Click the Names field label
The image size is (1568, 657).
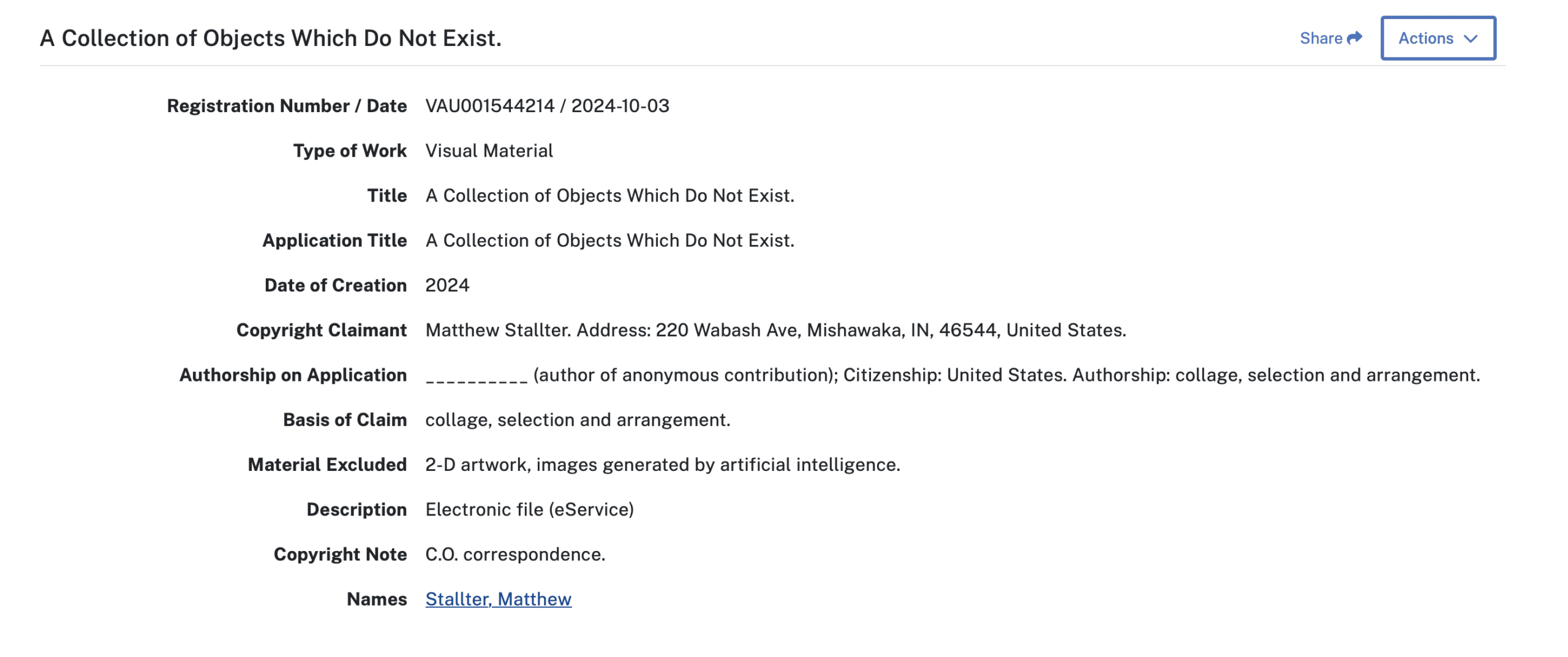click(377, 599)
